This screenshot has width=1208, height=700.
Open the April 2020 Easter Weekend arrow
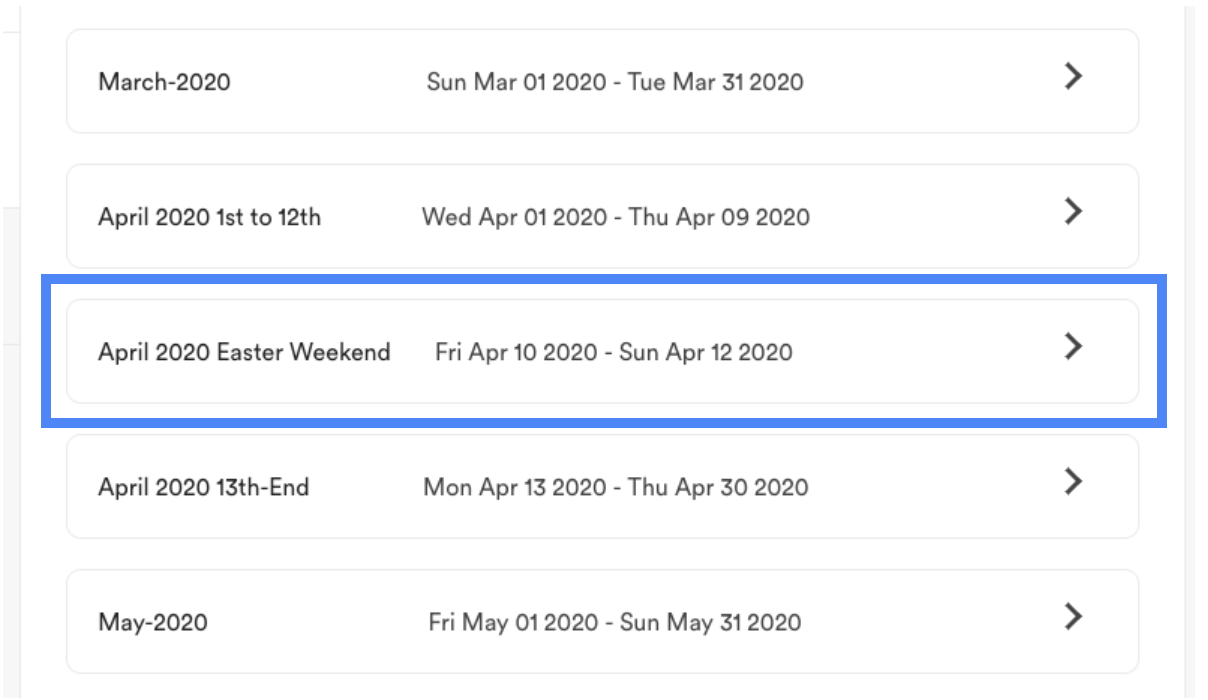1073,347
